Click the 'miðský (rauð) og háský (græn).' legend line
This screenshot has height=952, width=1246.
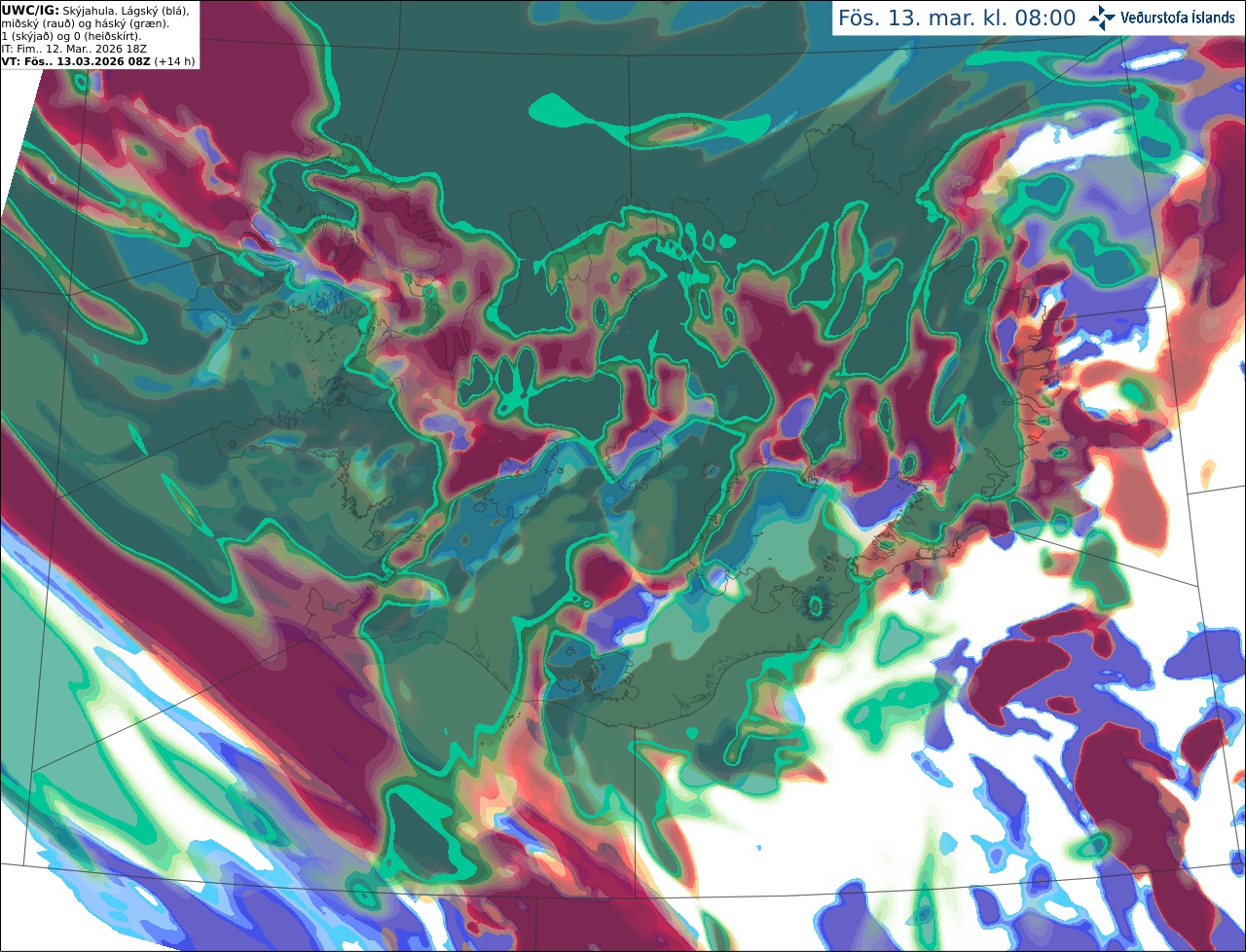(85, 23)
